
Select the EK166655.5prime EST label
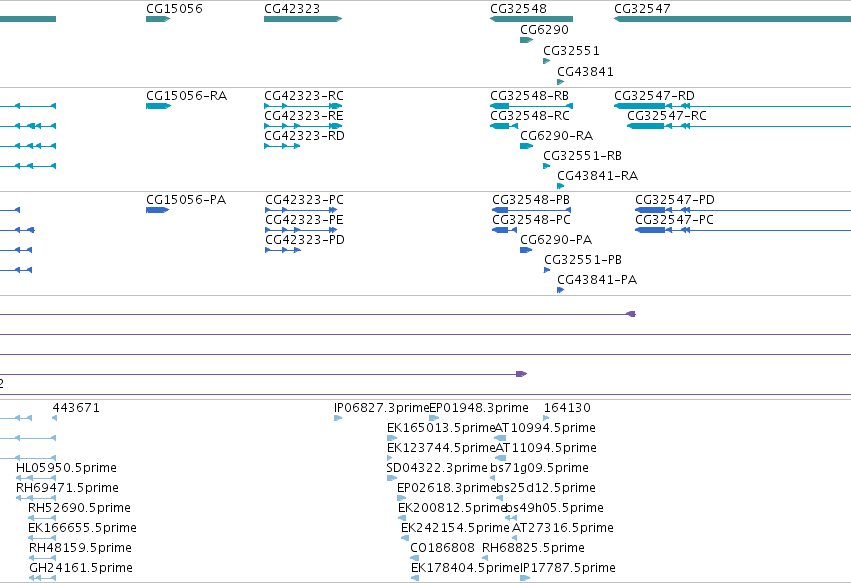[x=82, y=528]
